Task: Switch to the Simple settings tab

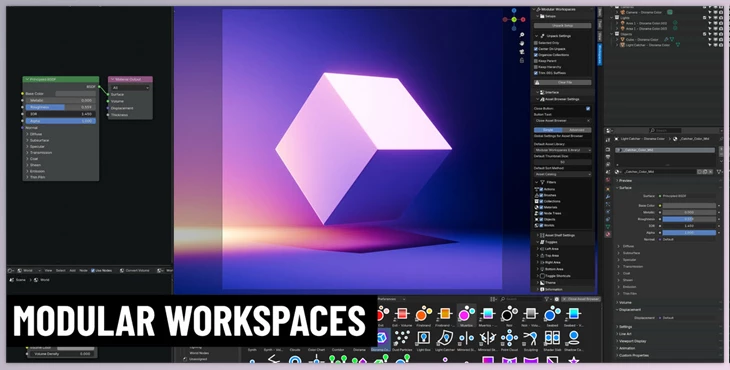Action: click(x=548, y=130)
